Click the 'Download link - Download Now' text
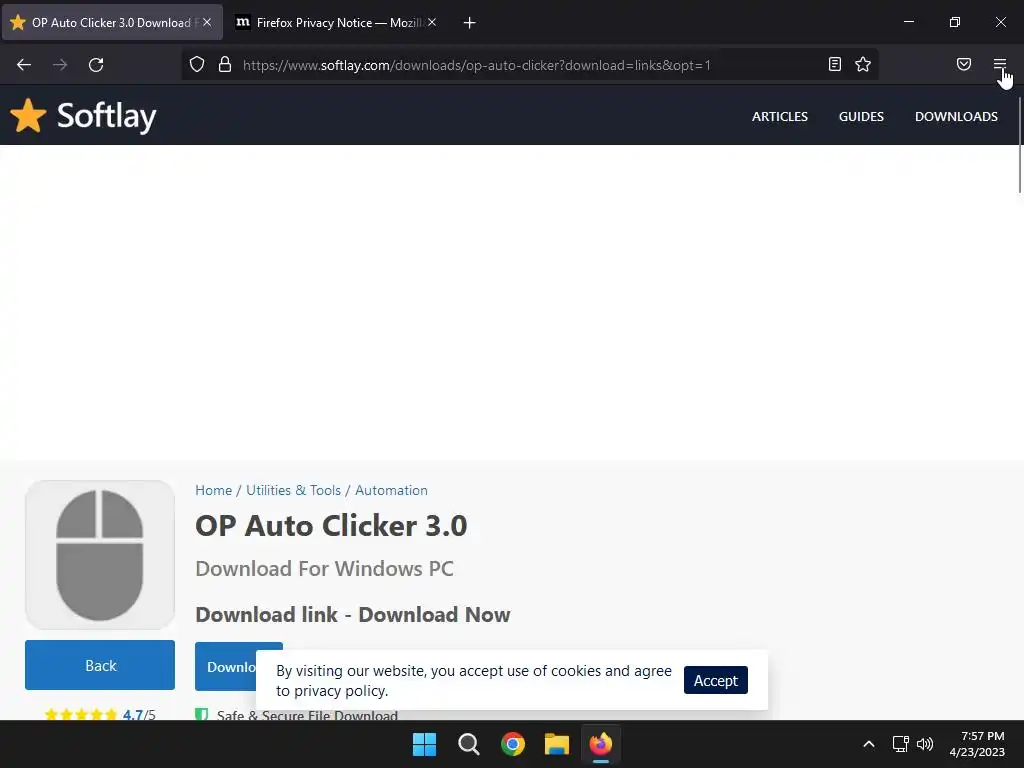This screenshot has width=1024, height=768. point(353,615)
